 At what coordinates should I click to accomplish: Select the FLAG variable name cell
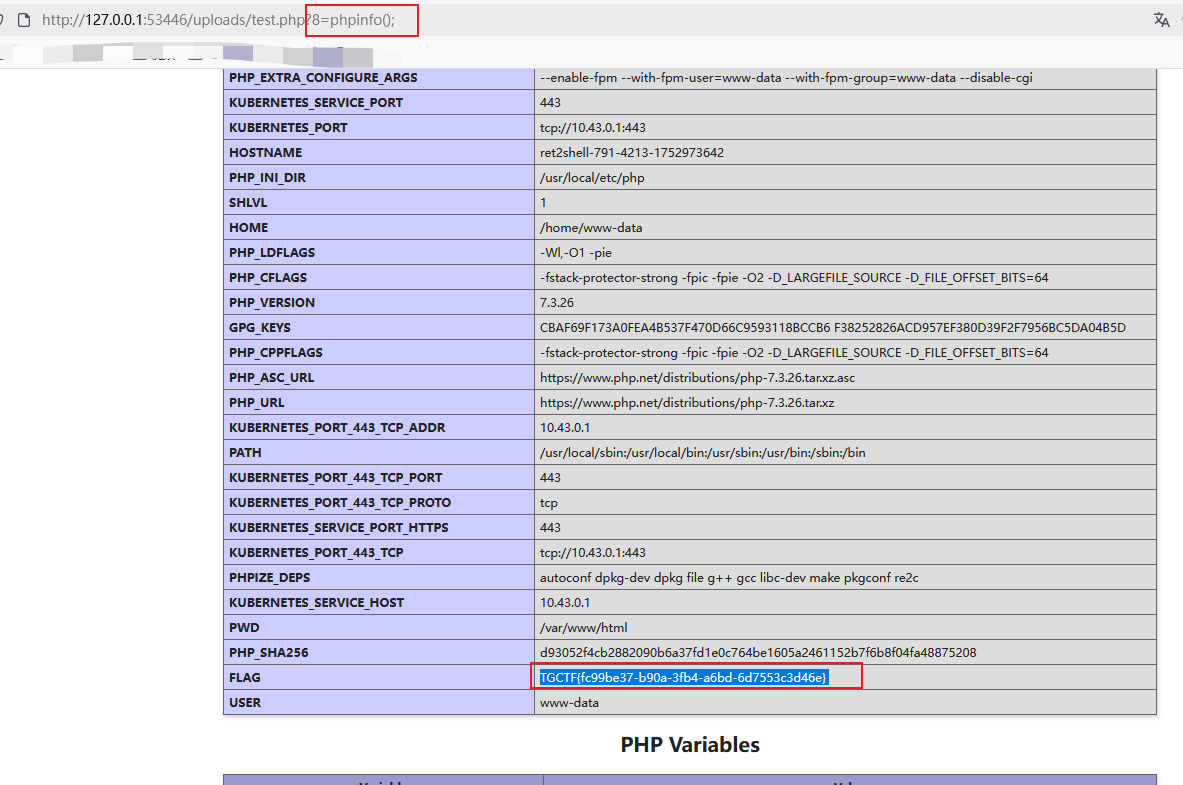(x=379, y=678)
